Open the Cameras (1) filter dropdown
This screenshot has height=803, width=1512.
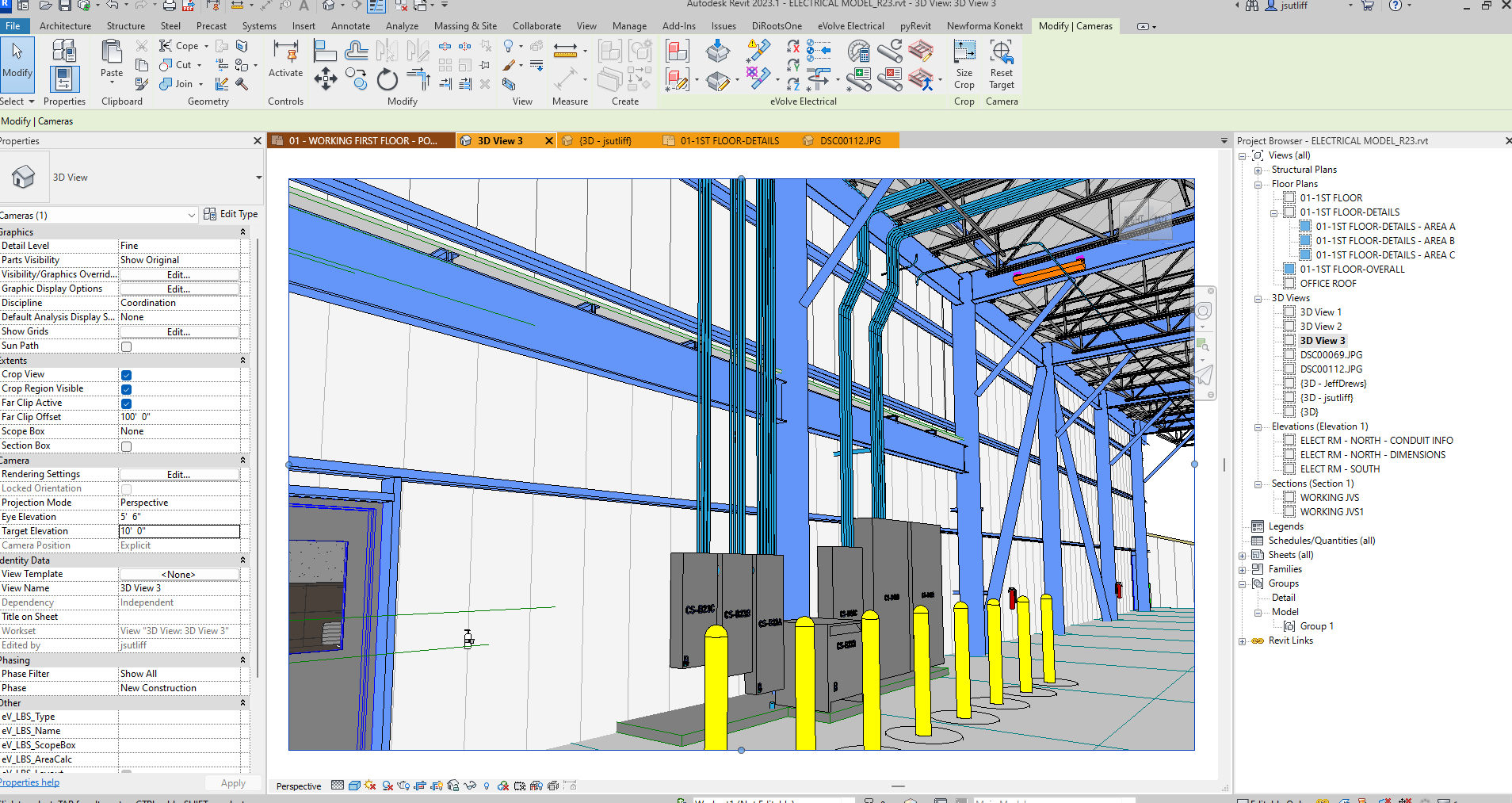click(x=191, y=215)
